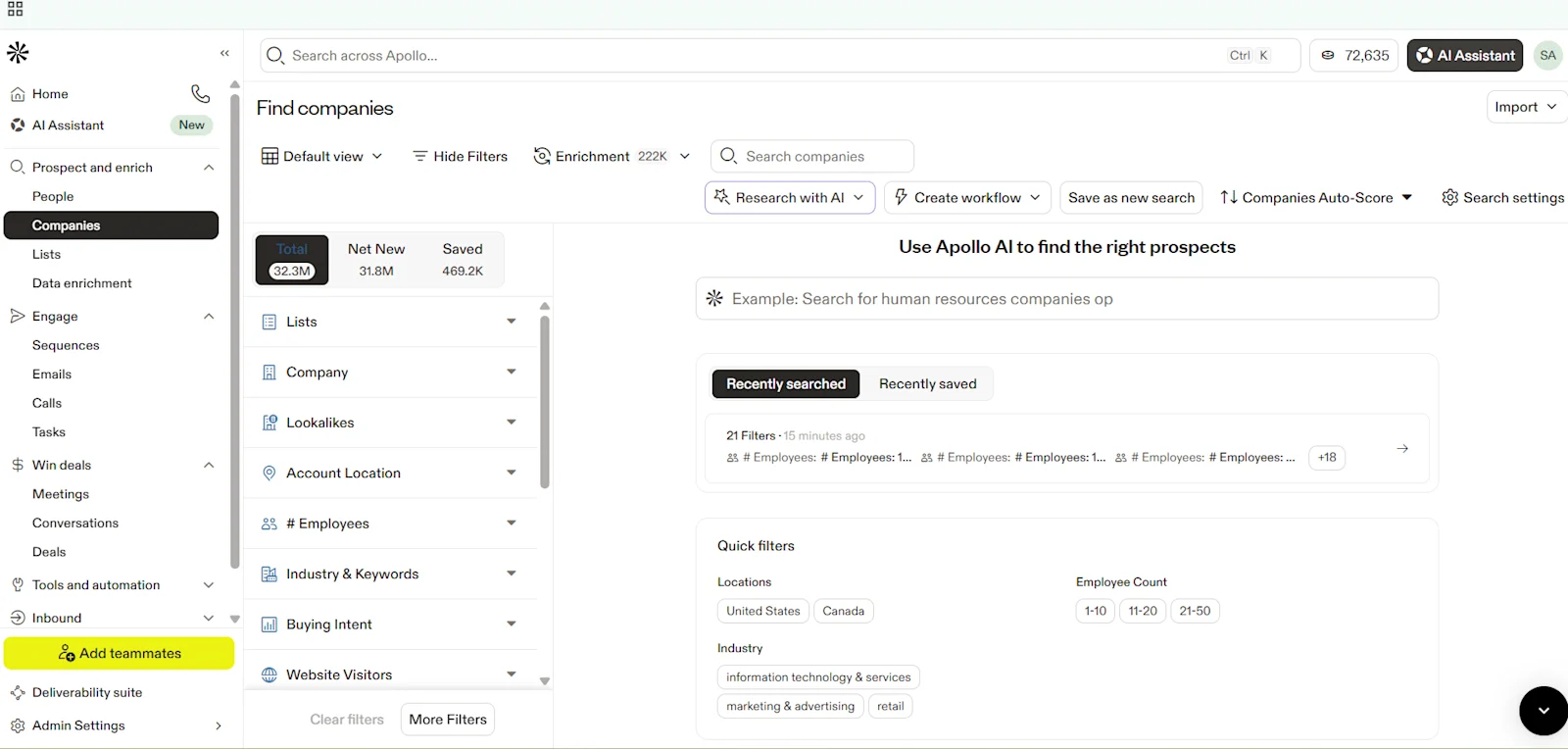The height and width of the screenshot is (749, 1568).
Task: Click the apps grid icon at top-left
Action: (15, 10)
